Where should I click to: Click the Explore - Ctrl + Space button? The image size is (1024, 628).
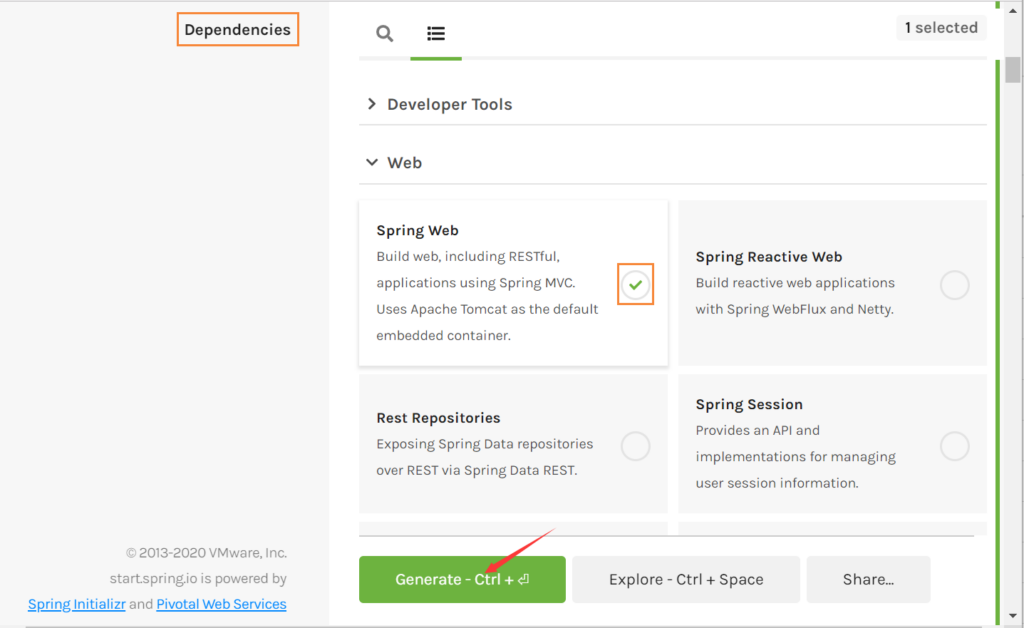[x=686, y=579]
